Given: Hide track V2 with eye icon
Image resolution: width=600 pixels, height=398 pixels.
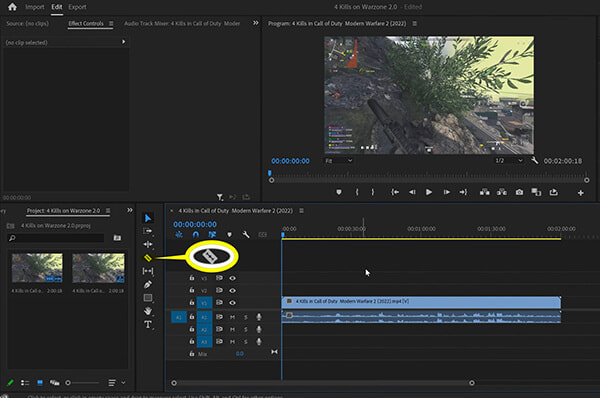Looking at the screenshot, I should point(232,290).
